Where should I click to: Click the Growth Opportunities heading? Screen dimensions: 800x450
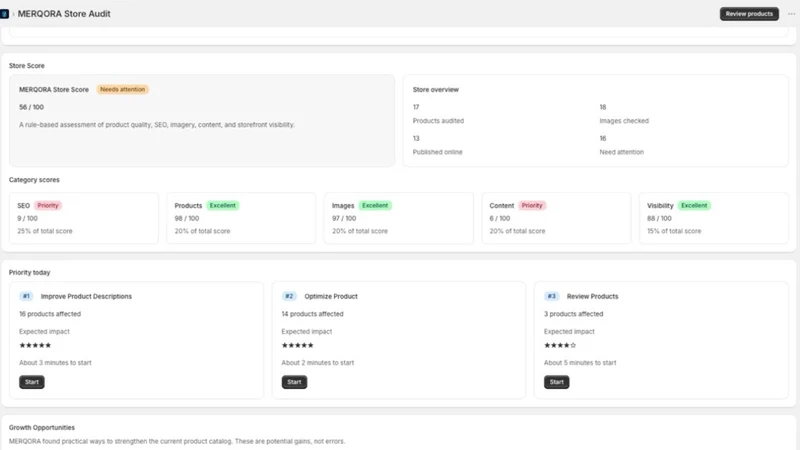[42, 428]
